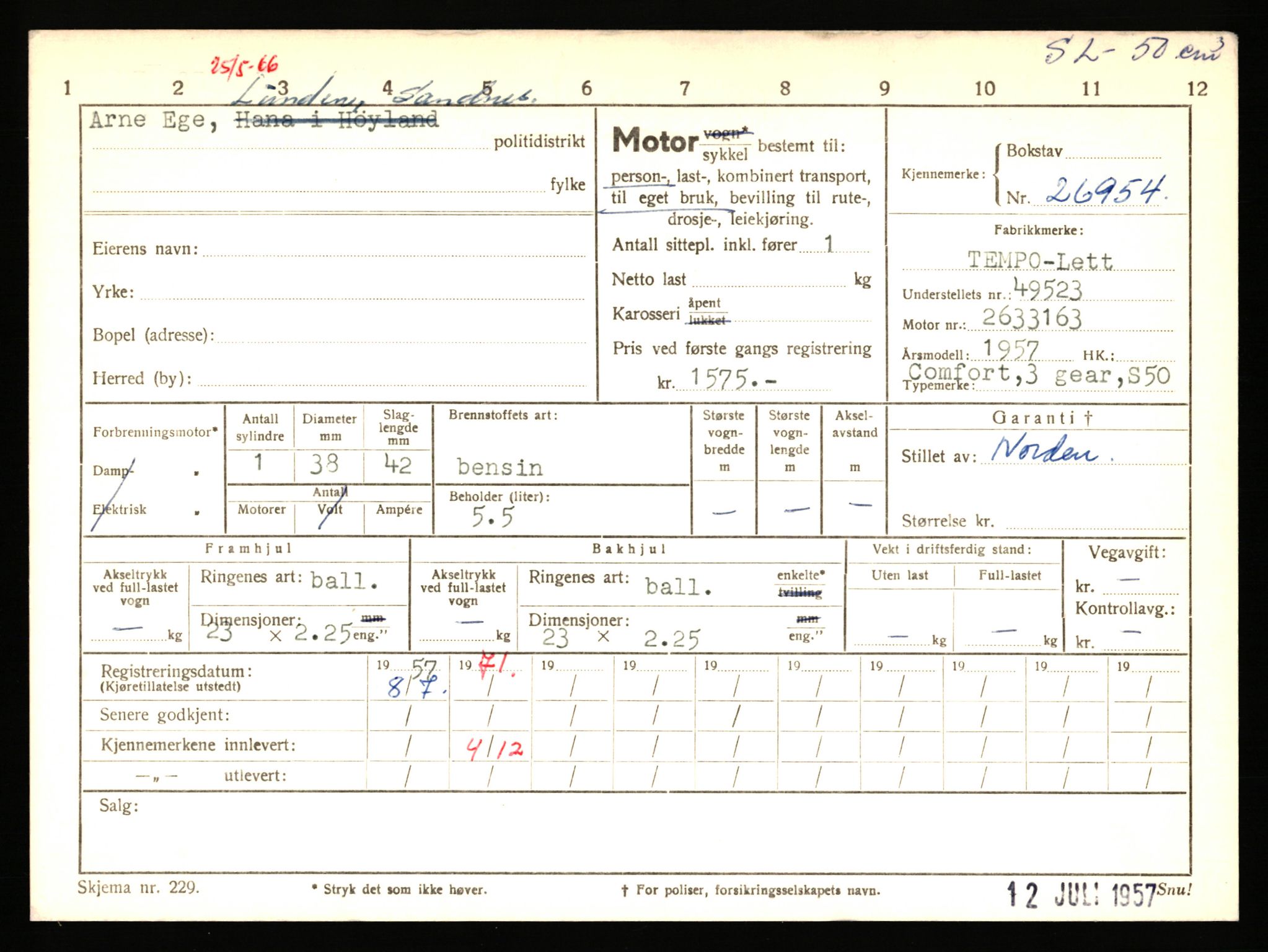
Task: Click the 'Senere godkjent:' label
Action: (165, 715)
